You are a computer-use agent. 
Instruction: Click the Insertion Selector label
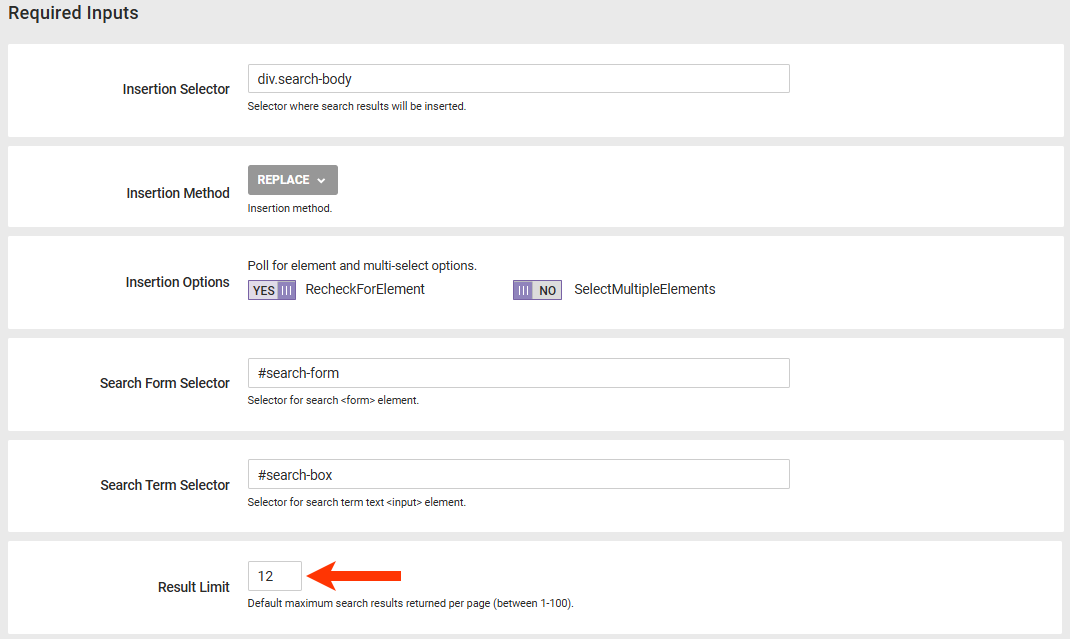[176, 89]
